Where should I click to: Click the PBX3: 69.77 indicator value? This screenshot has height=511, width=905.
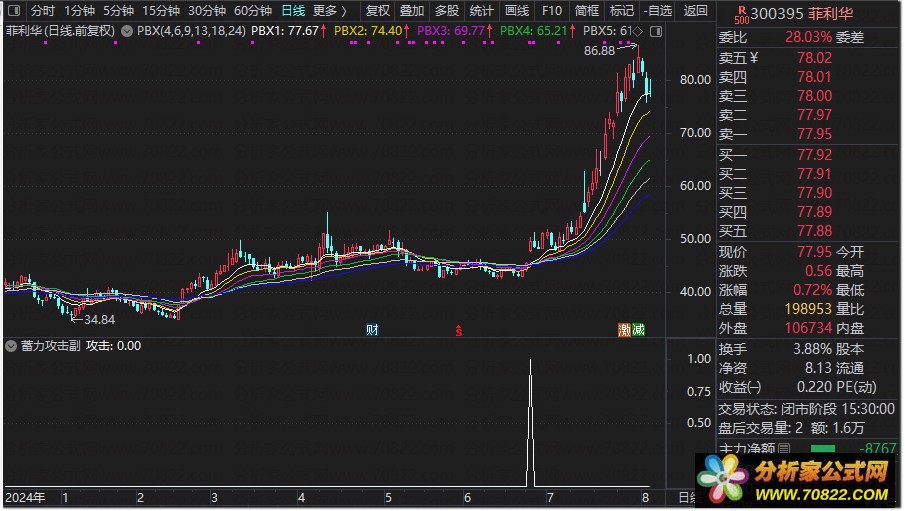451,31
